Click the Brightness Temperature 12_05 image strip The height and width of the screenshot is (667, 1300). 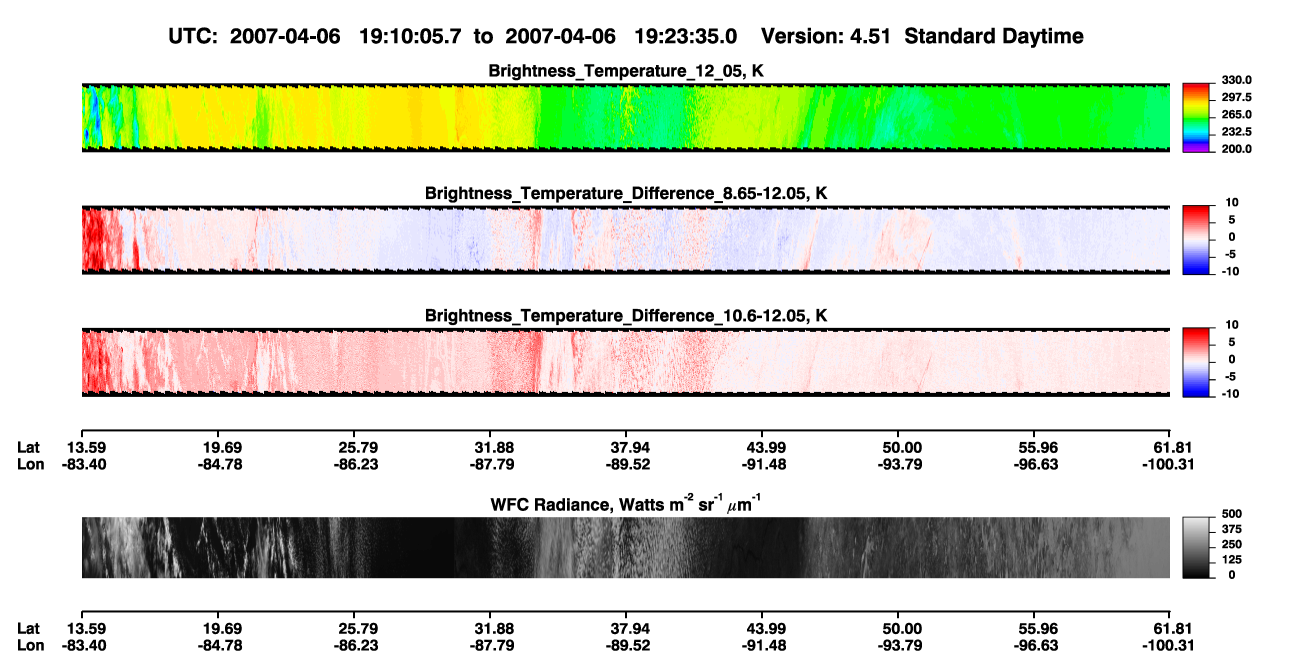625,118
